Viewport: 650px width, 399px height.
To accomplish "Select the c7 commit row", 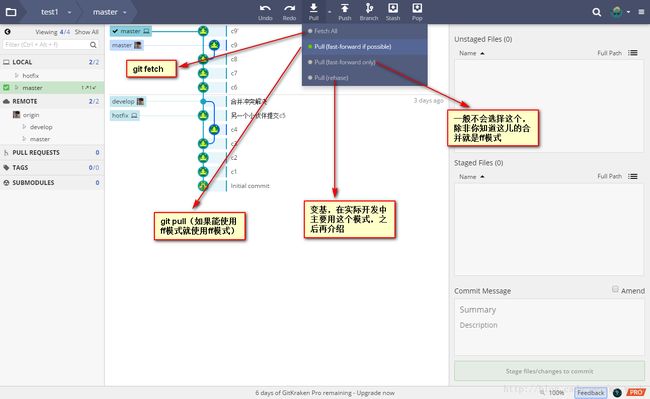I will tap(234, 73).
